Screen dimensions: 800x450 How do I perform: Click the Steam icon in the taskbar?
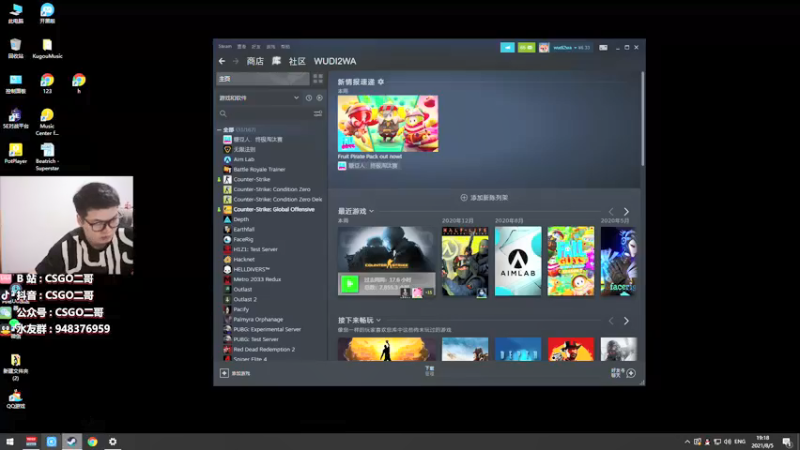point(72,442)
